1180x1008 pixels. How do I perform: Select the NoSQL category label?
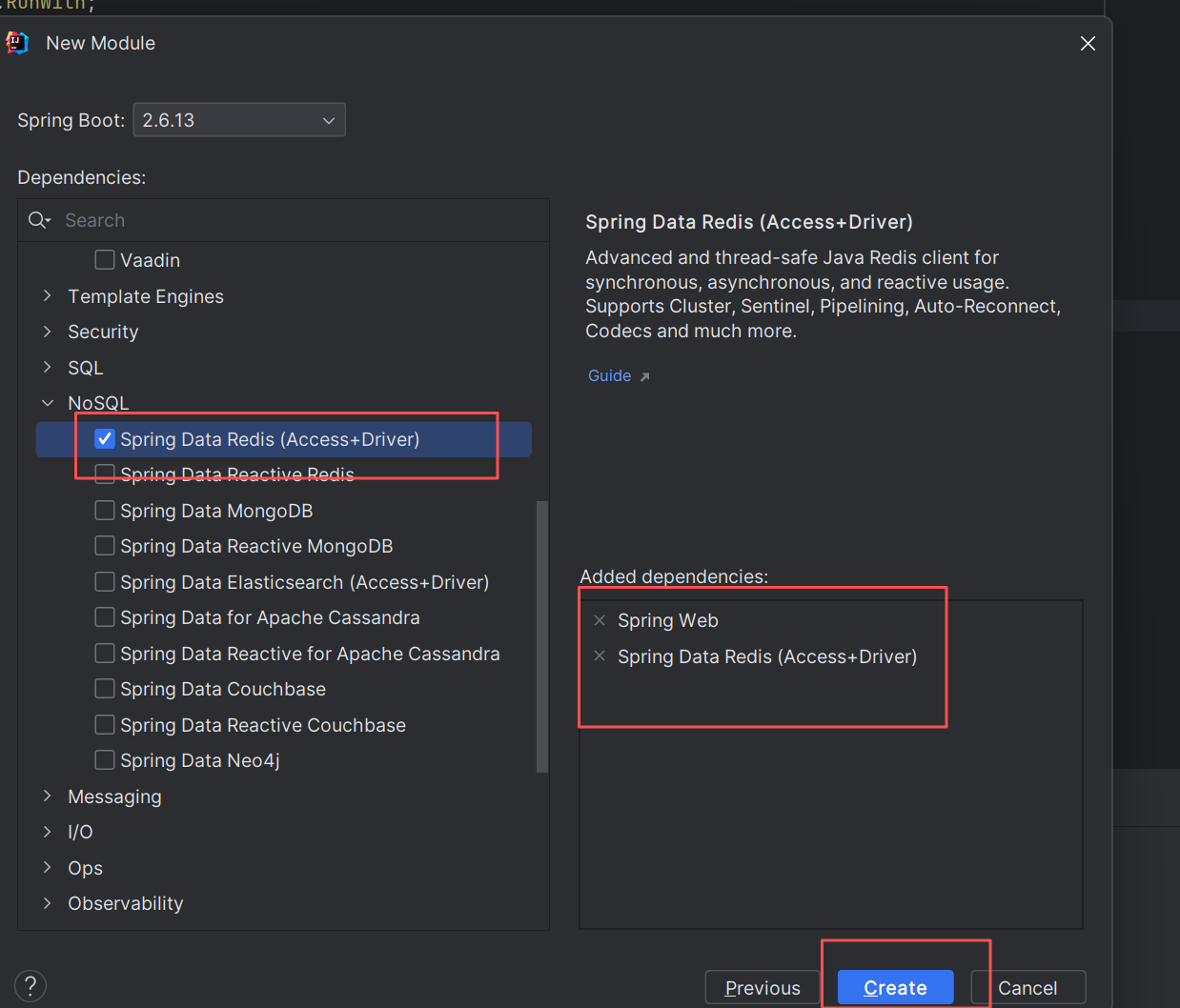(98, 403)
